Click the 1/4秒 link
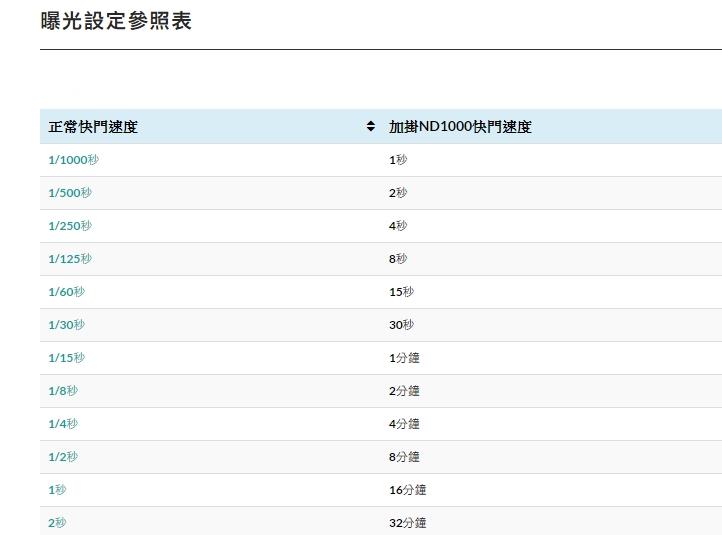This screenshot has height=535, width=722. pyautogui.click(x=62, y=424)
